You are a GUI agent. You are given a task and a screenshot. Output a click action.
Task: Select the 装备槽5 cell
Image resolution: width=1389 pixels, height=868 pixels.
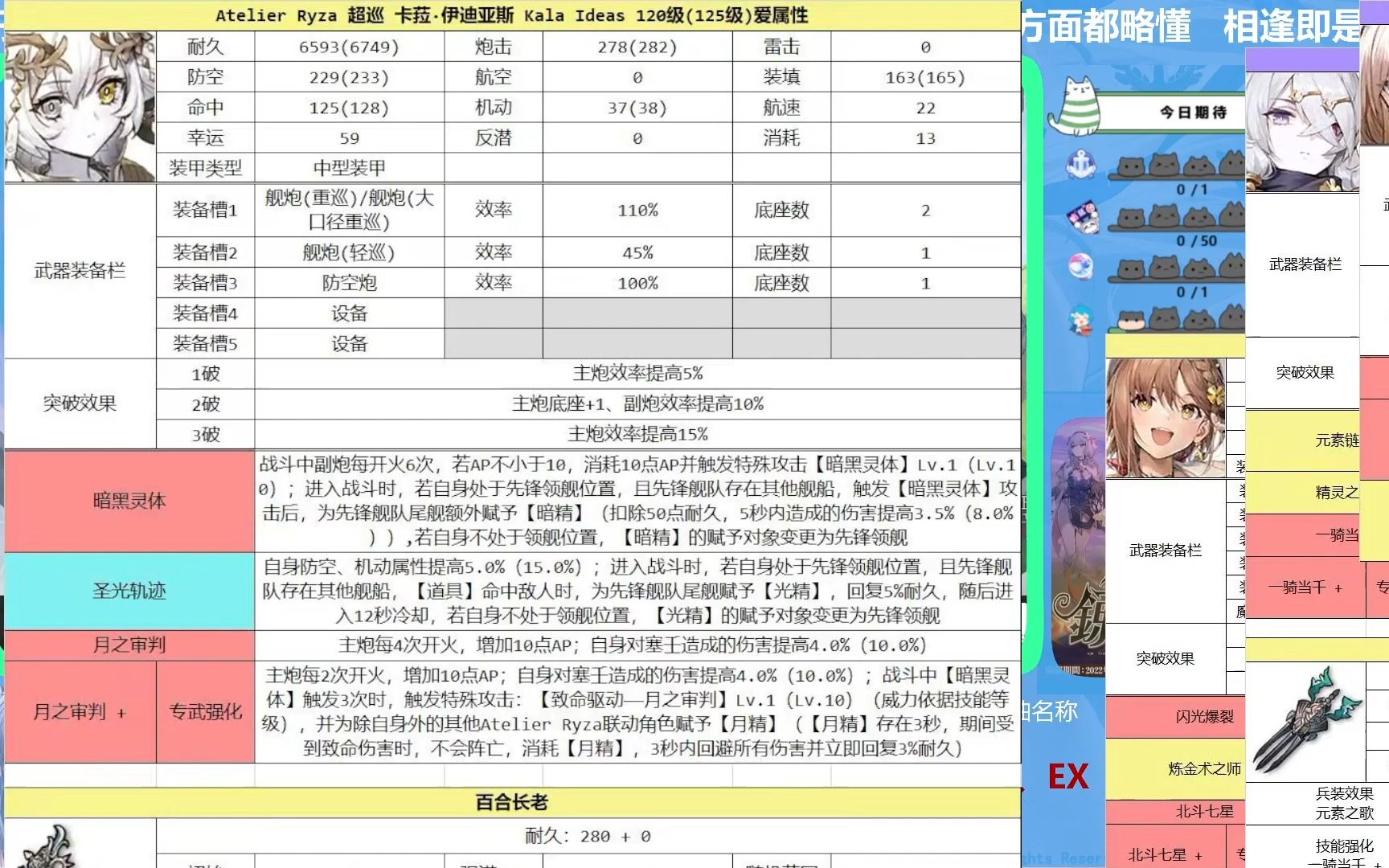[205, 344]
